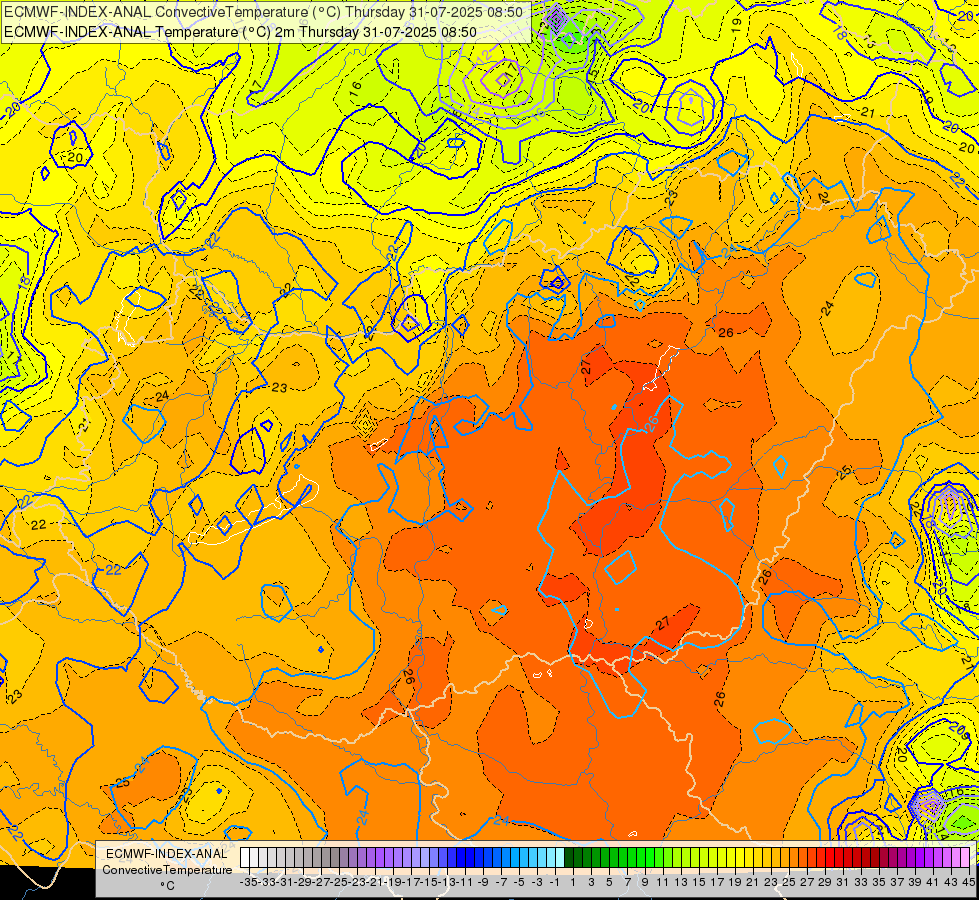Click the ConvectiveTemperature title line at top

(x=263, y=11)
